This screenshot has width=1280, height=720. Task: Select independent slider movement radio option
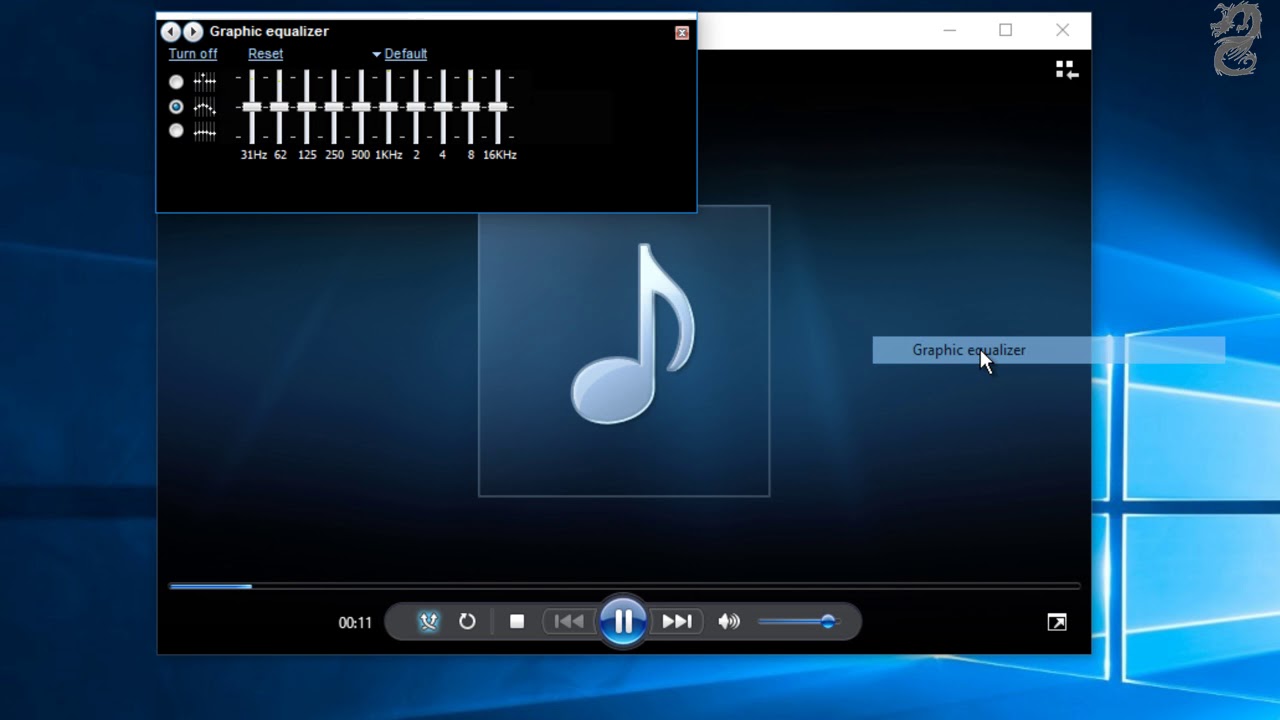[x=176, y=82]
